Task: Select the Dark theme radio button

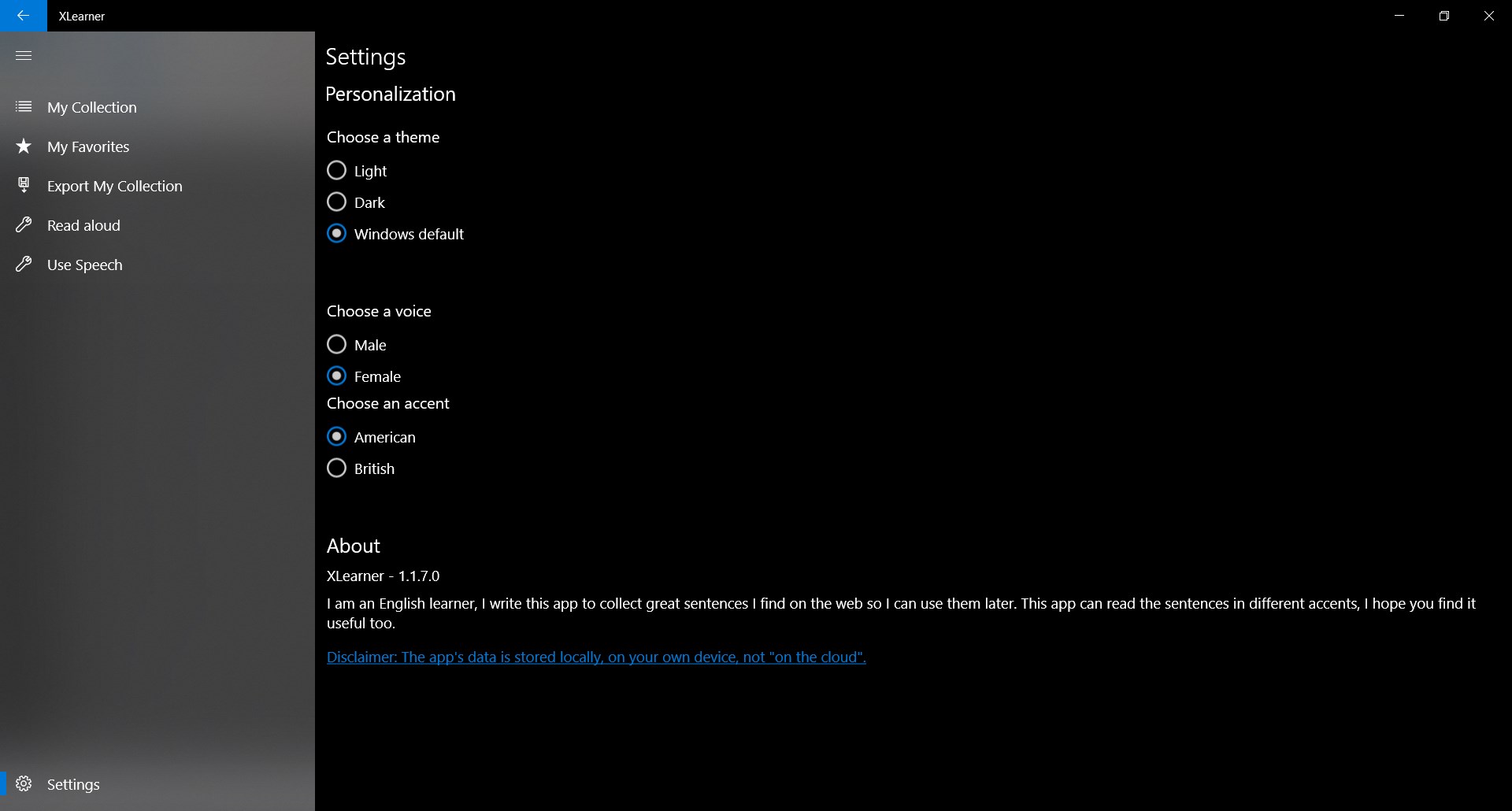Action: coord(337,202)
